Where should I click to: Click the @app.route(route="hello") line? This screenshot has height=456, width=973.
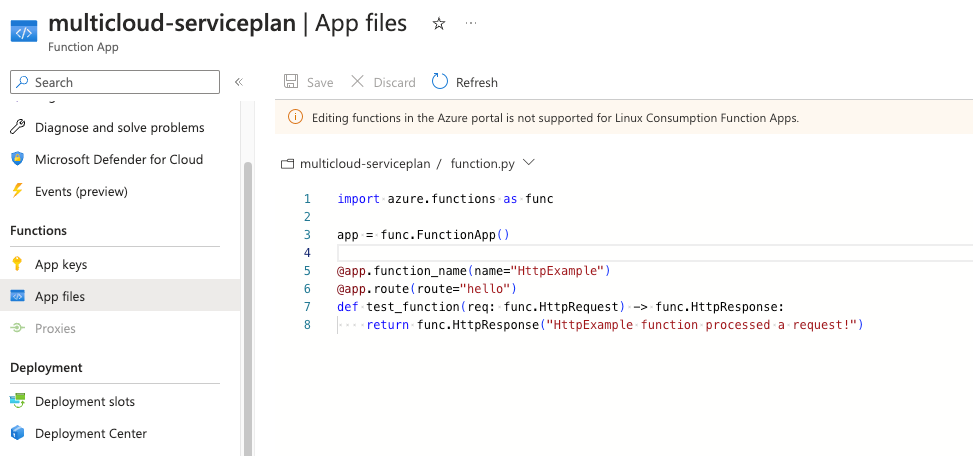pos(427,289)
